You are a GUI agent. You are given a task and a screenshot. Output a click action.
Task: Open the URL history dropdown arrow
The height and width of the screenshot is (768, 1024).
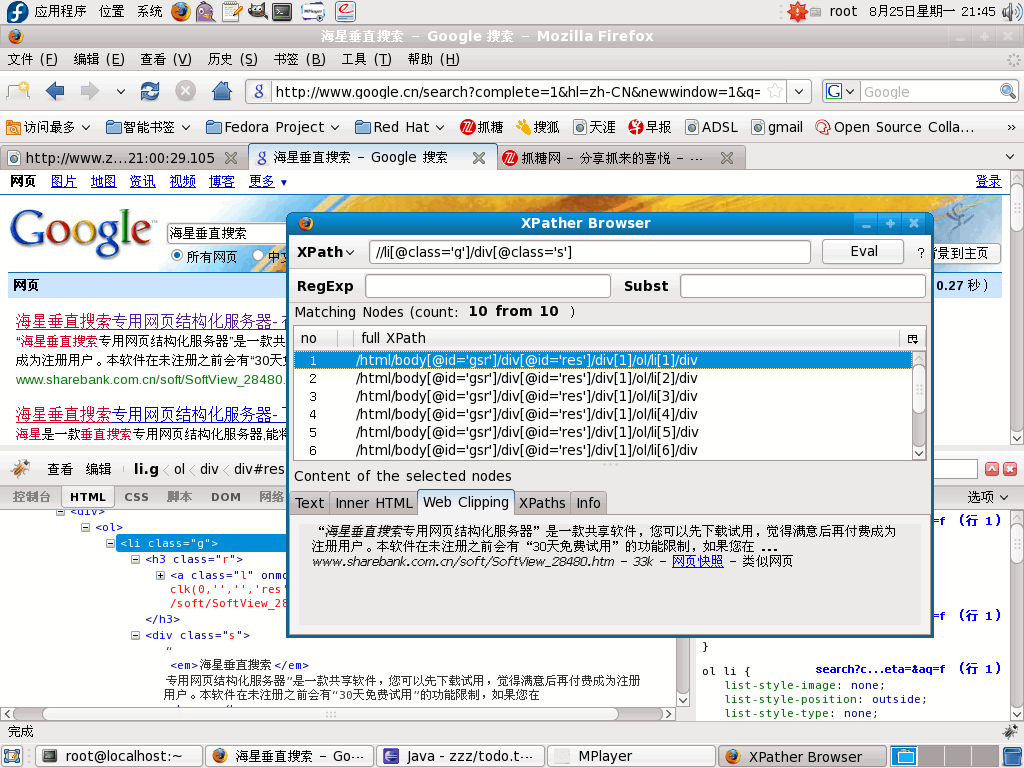[799, 91]
